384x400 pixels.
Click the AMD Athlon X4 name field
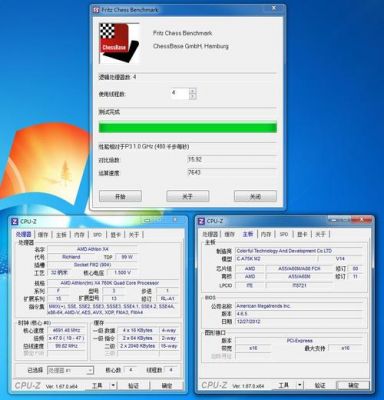coord(93,249)
